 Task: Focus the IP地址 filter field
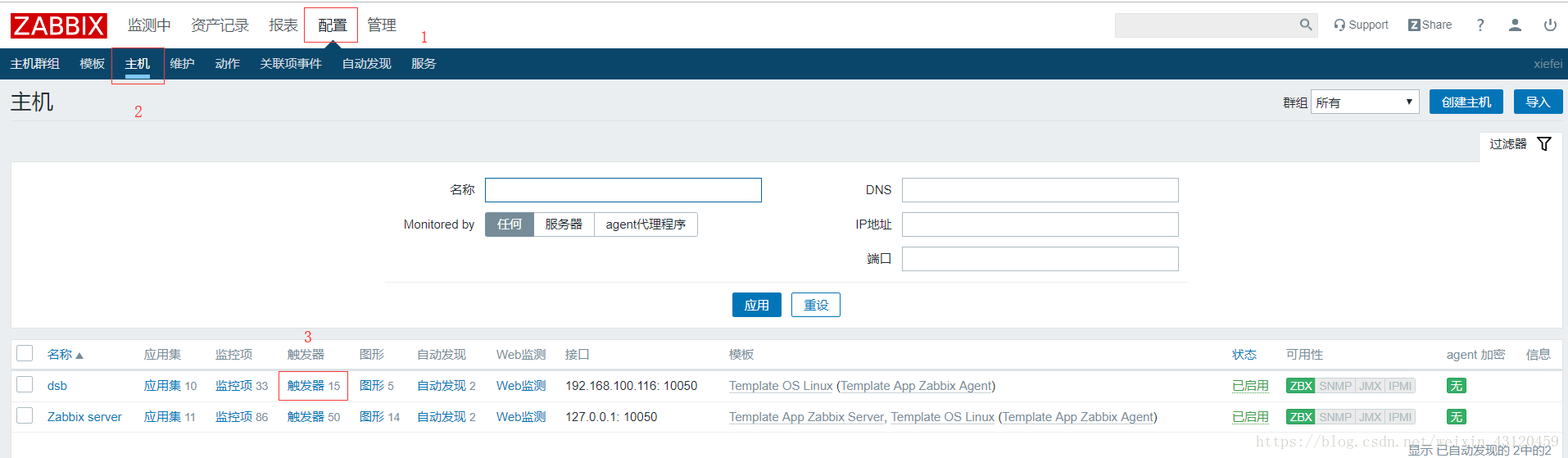[x=1040, y=224]
